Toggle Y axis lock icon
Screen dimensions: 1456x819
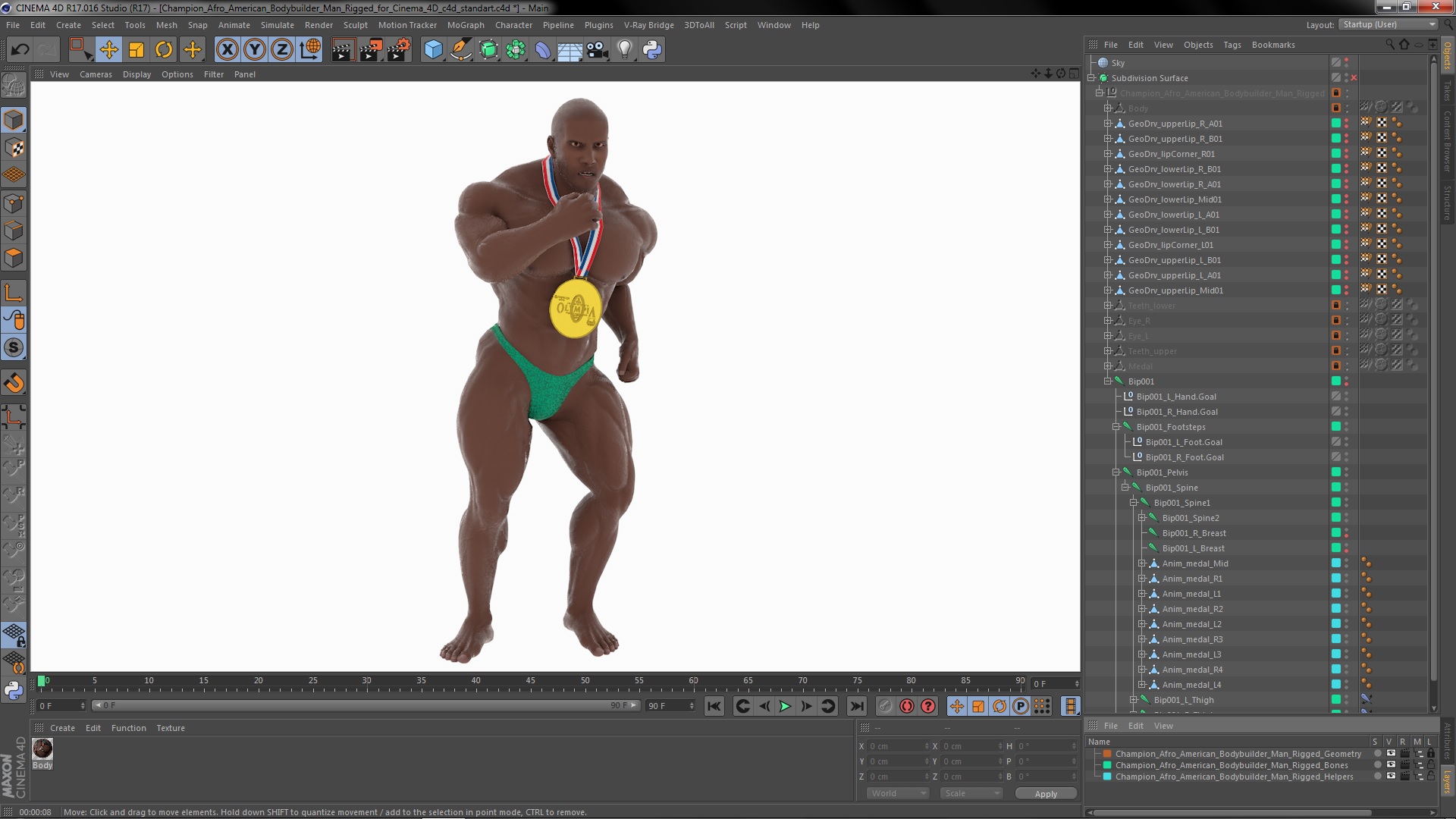pos(255,50)
